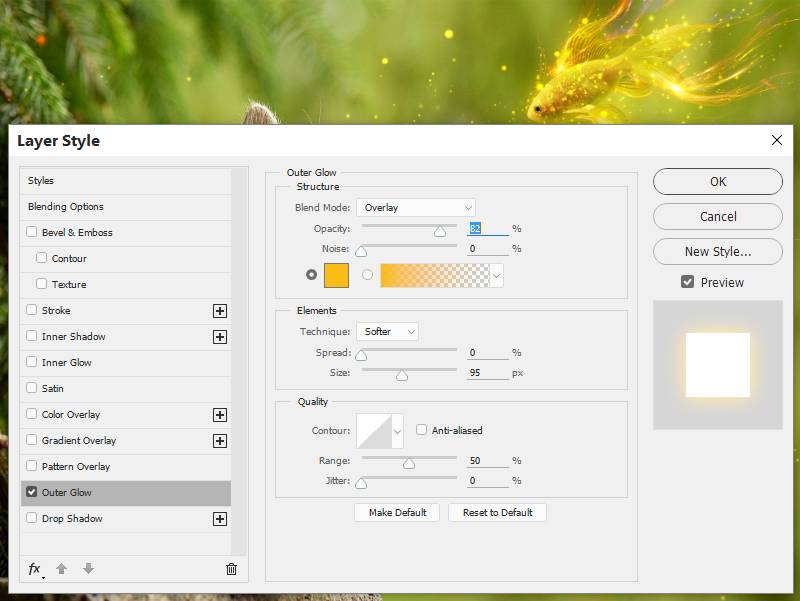The height and width of the screenshot is (601, 800).
Task: Click the move effect down arrow
Action: coord(88,569)
